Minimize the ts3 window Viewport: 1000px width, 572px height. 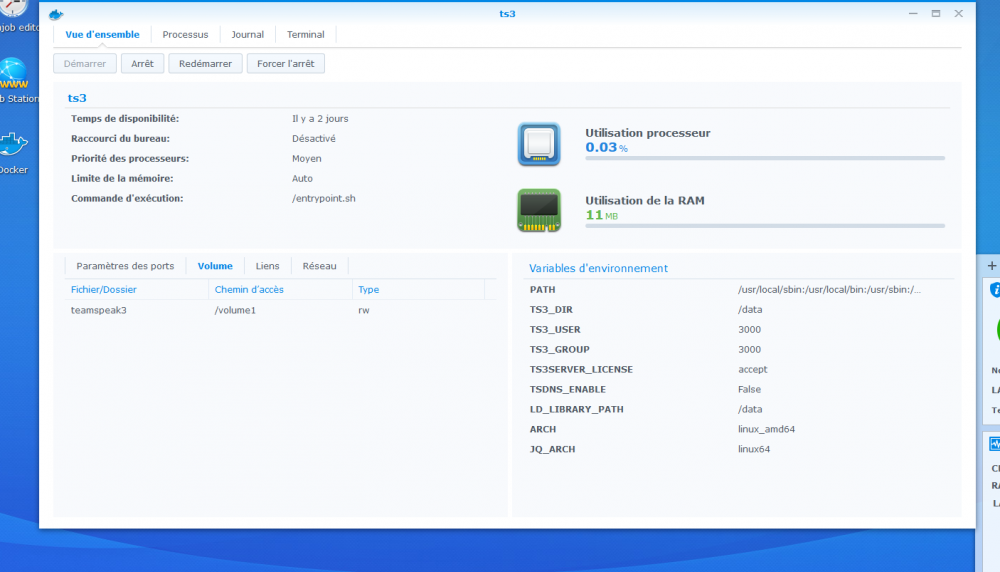913,13
